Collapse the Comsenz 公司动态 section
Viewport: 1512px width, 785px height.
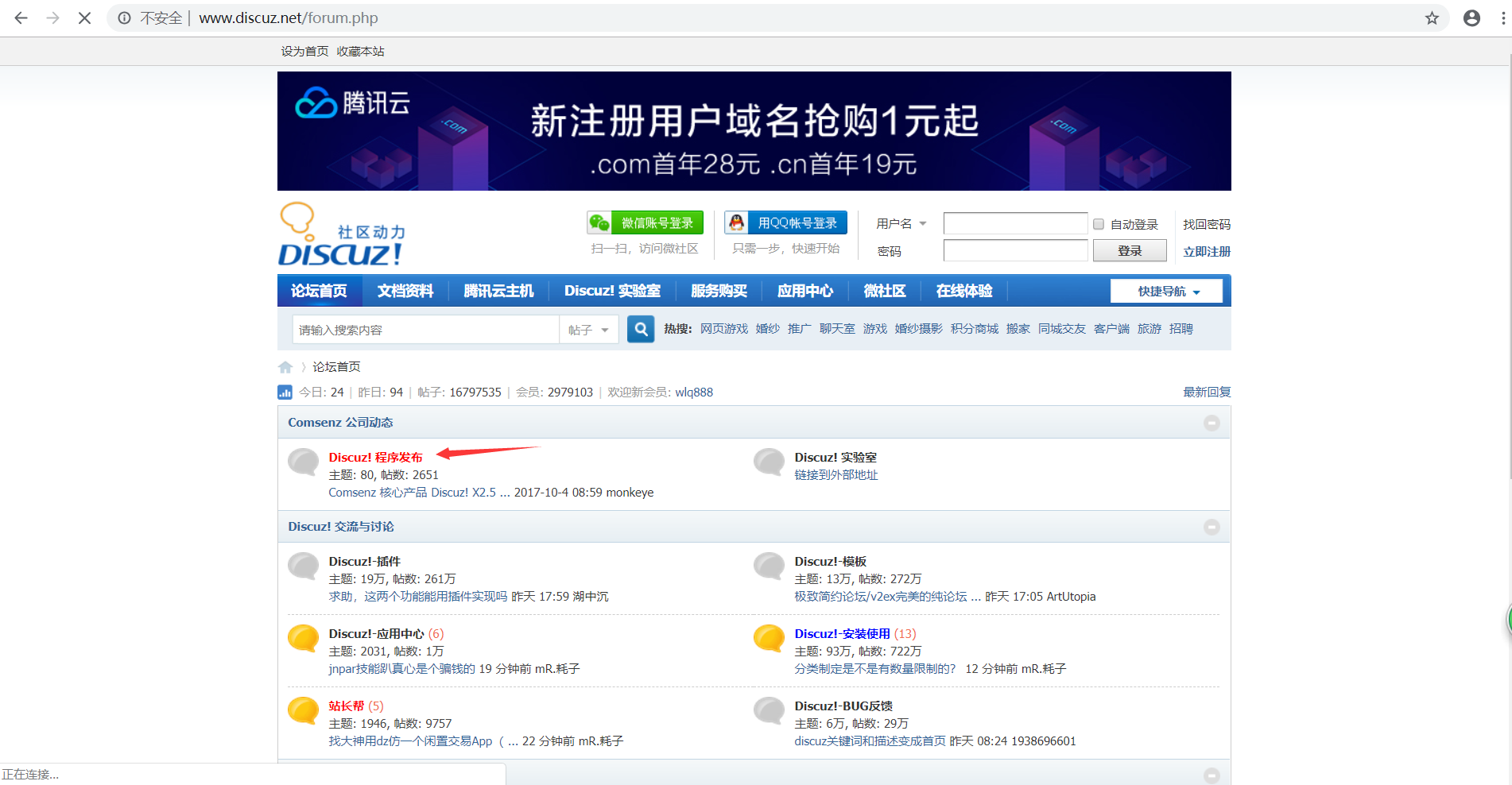tap(1212, 423)
